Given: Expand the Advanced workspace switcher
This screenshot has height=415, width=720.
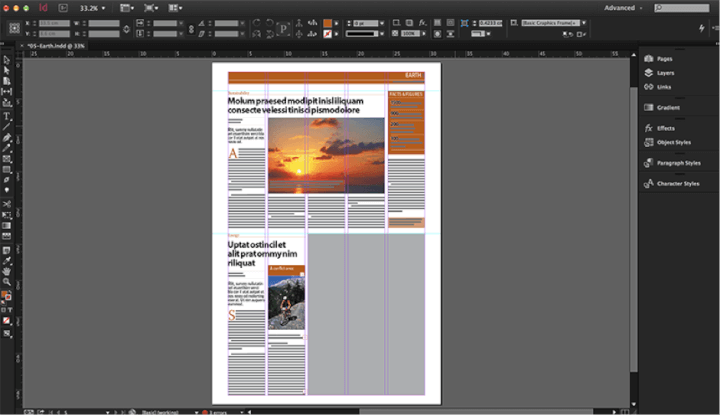Looking at the screenshot, I should coord(622,7).
